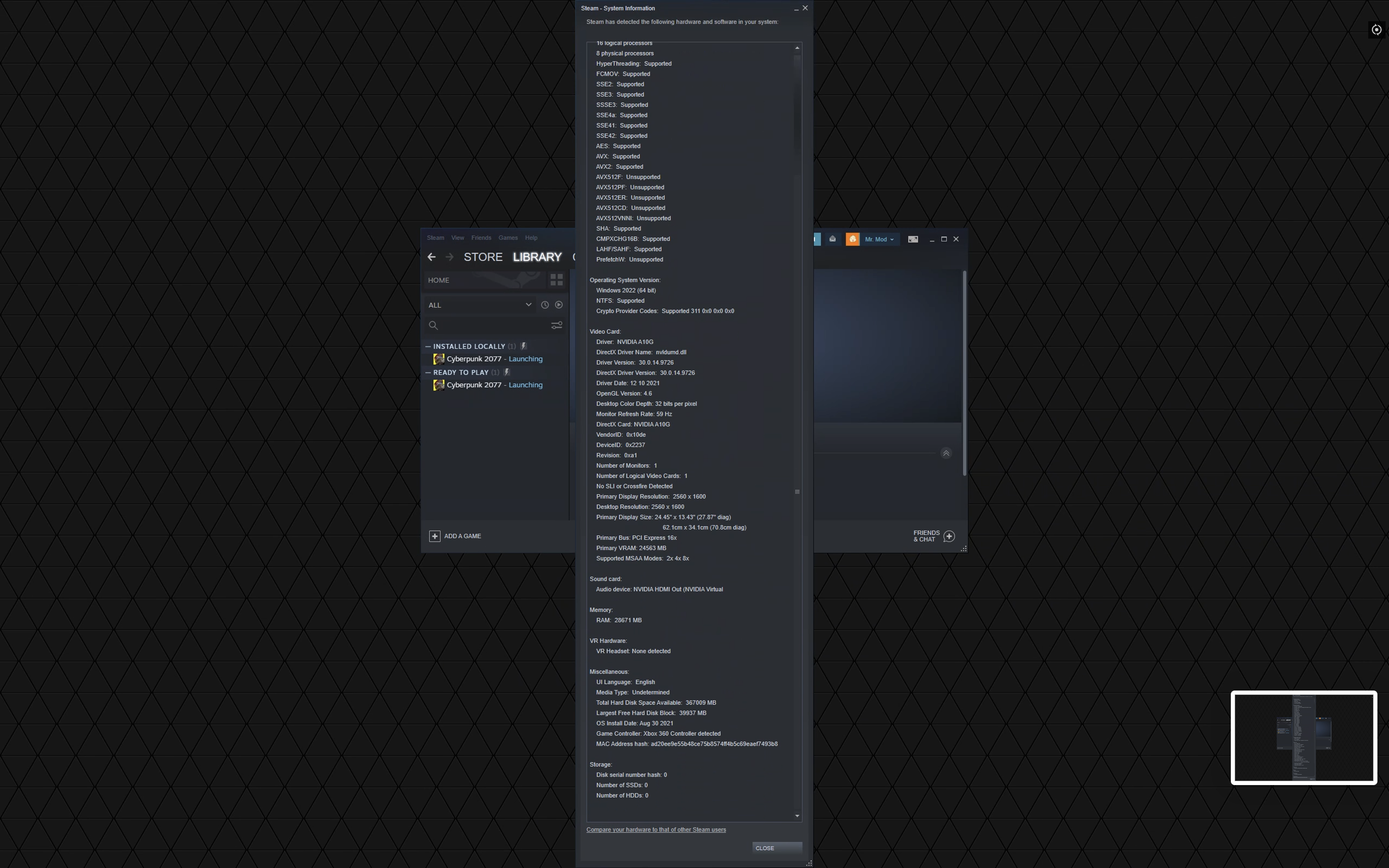The width and height of the screenshot is (1389, 868).
Task: Click 'Windows 2022 (64 bit)' text
Action: pos(626,290)
